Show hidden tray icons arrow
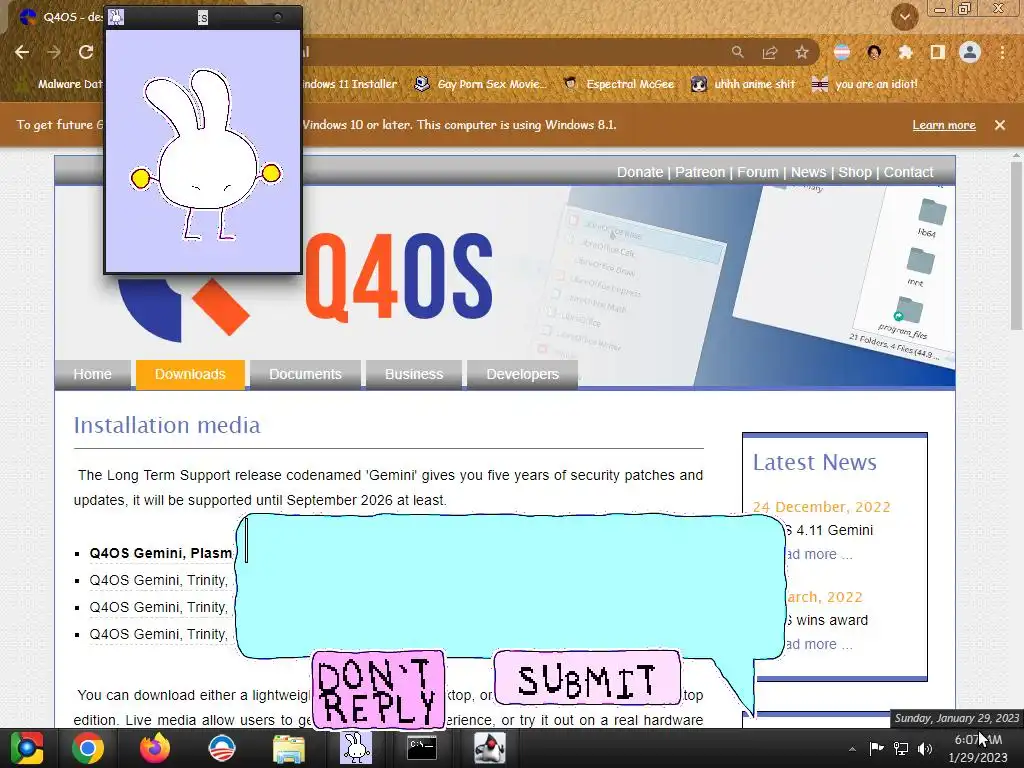This screenshot has height=768, width=1024. pyautogui.click(x=852, y=749)
